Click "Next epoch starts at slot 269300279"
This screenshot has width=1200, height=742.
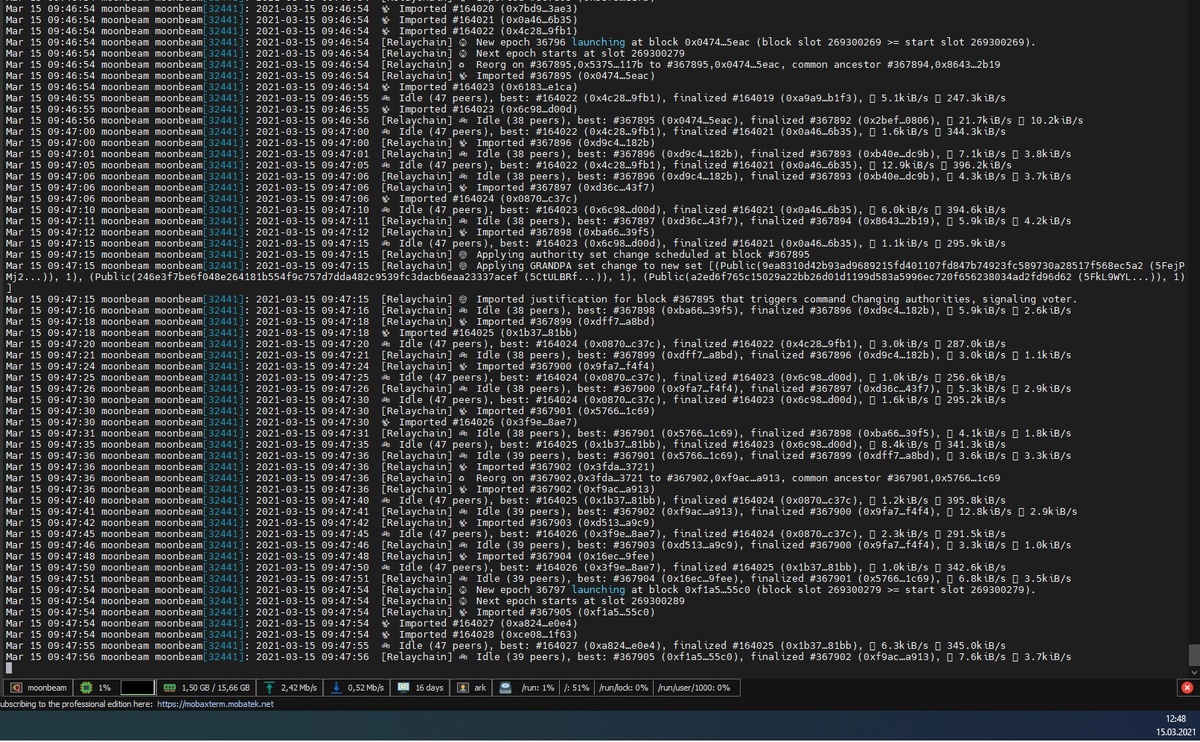click(x=580, y=53)
